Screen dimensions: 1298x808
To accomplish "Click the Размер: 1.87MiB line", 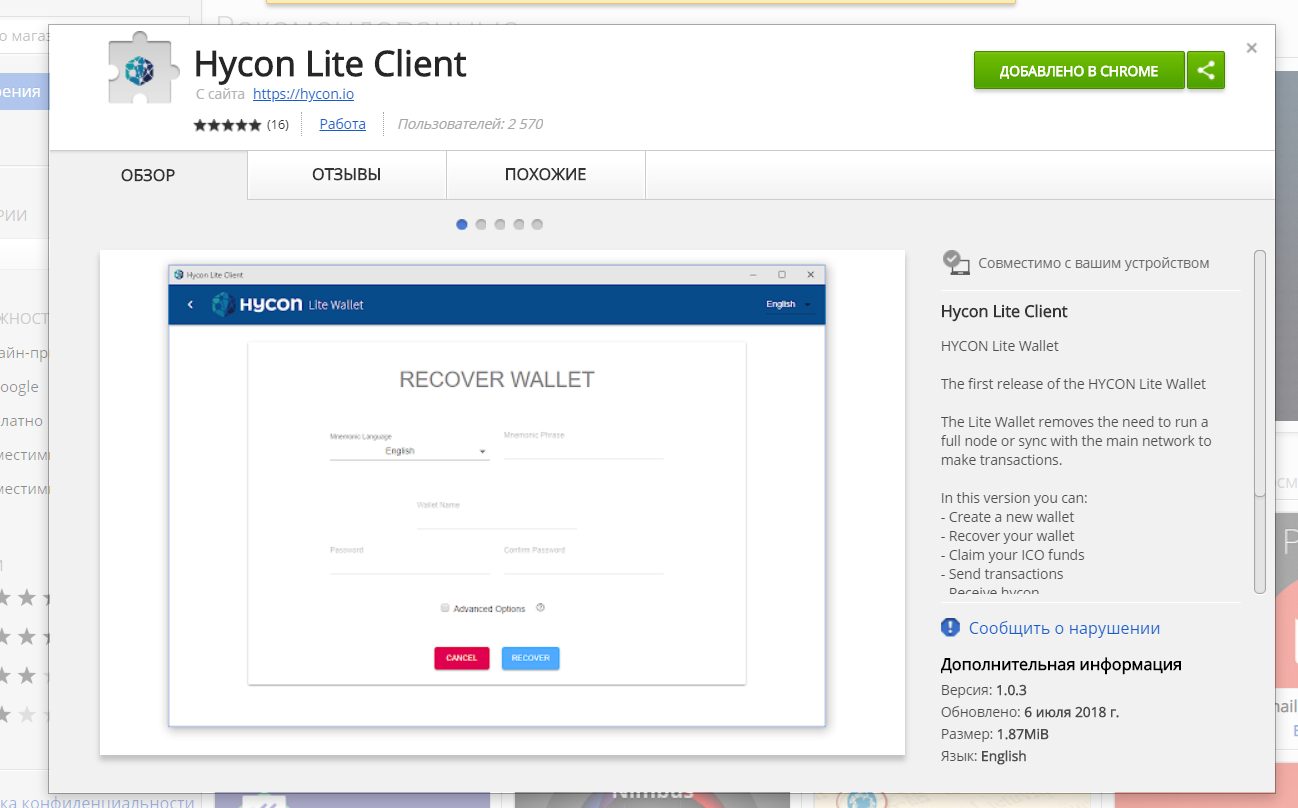I will coord(995,734).
